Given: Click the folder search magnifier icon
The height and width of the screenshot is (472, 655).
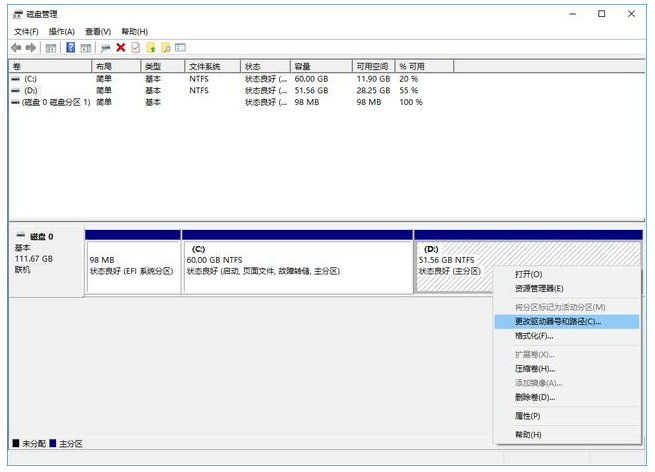Looking at the screenshot, I should coord(166,48).
